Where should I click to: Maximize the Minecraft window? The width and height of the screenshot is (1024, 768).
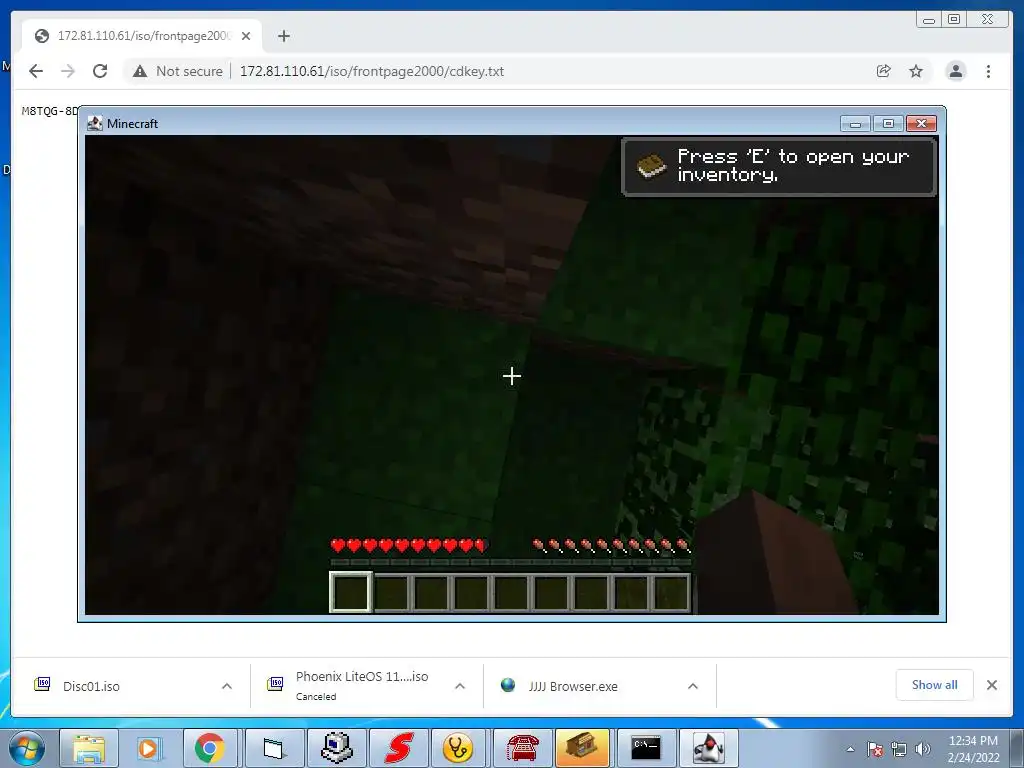click(888, 123)
